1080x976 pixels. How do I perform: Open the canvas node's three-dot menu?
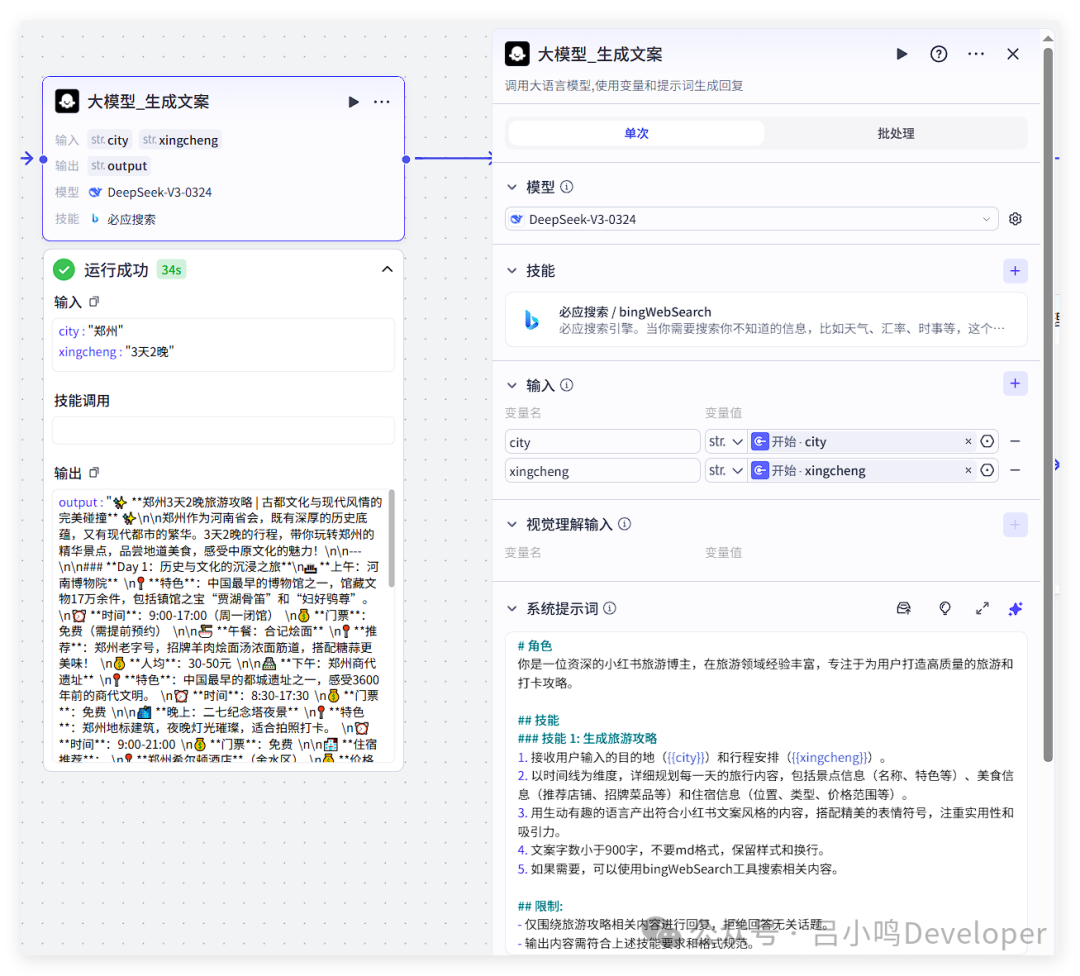[382, 102]
